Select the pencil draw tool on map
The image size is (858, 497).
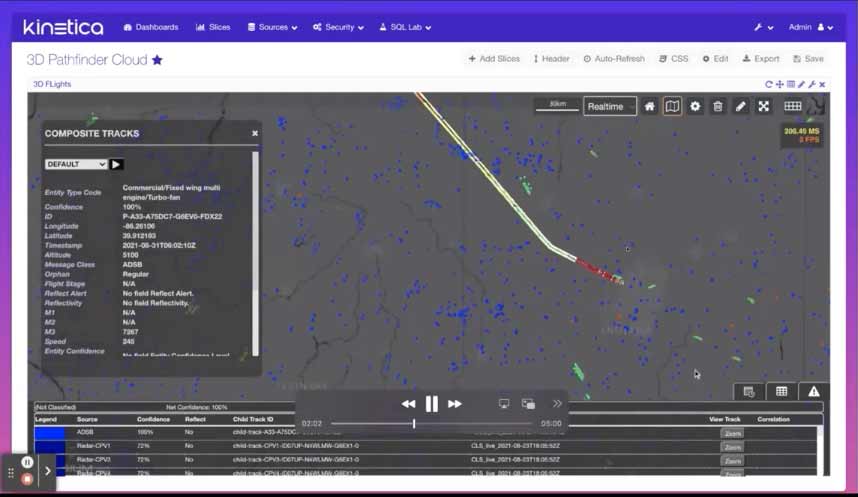point(741,106)
